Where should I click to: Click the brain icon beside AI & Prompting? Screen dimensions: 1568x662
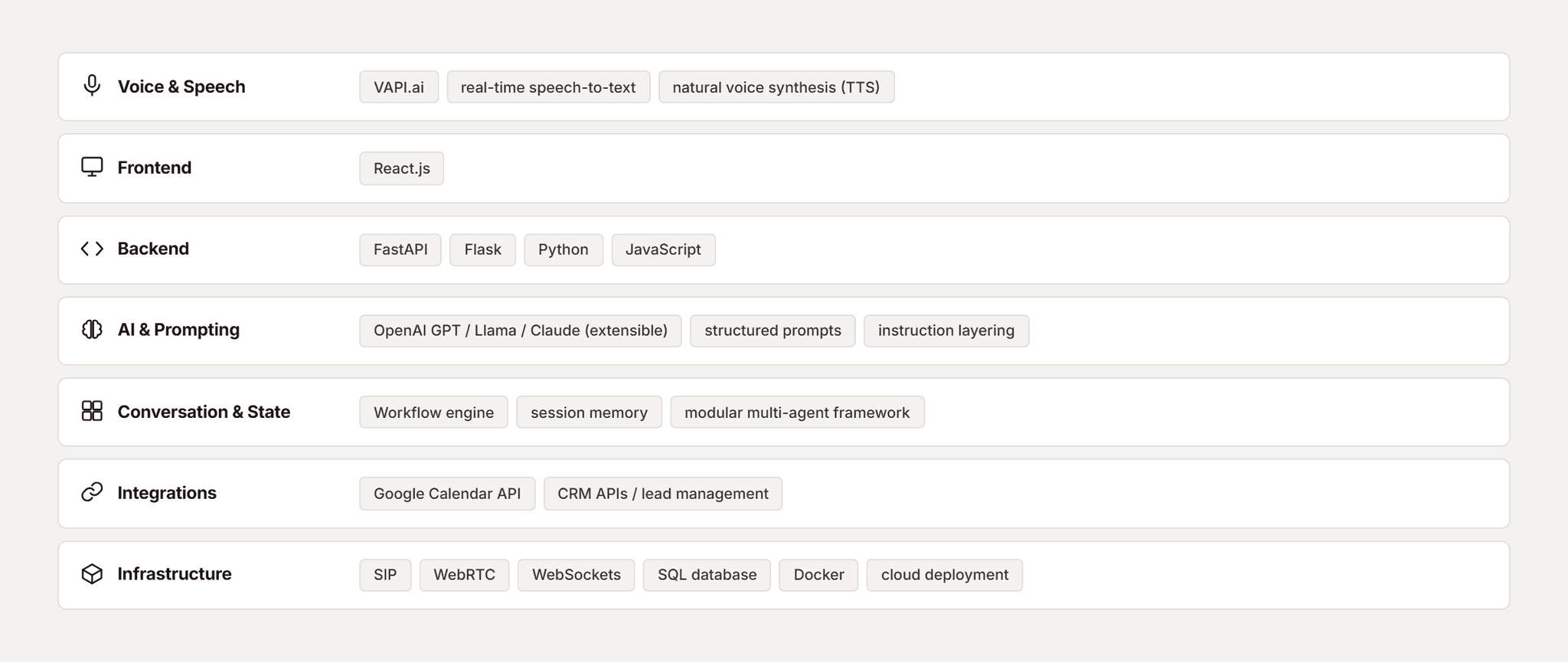92,329
